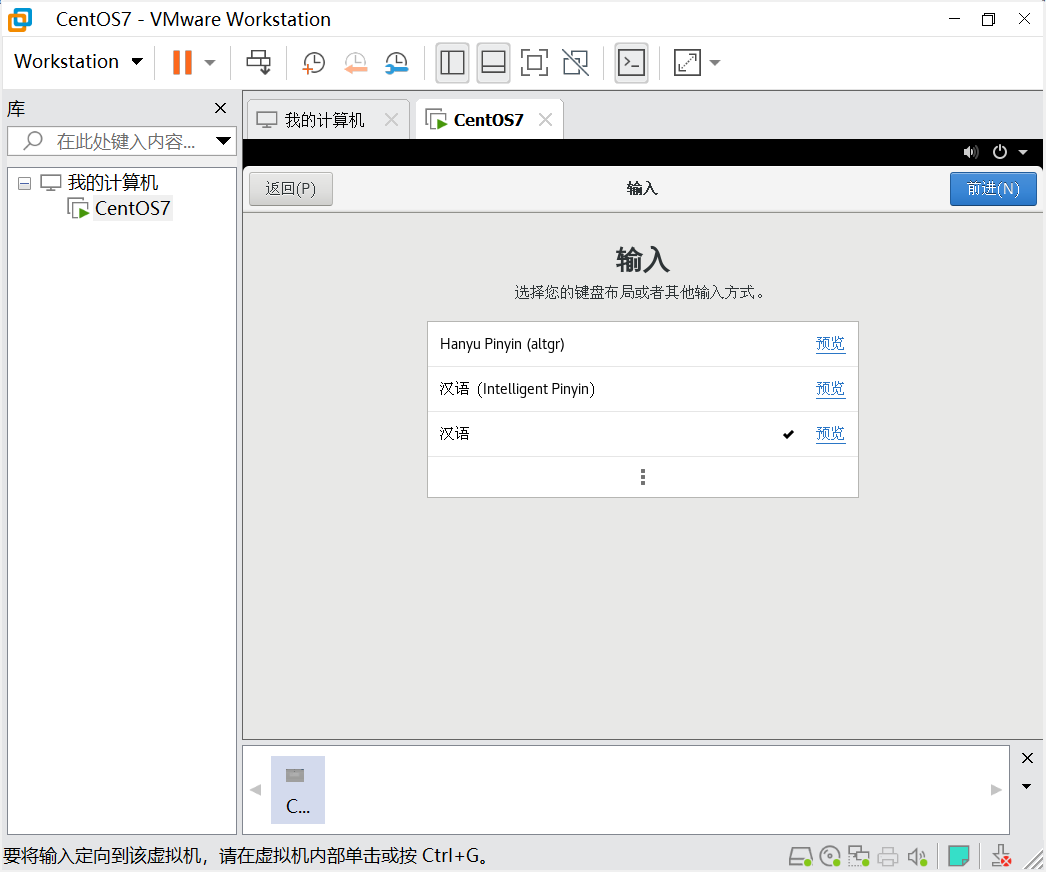Screen dimensions: 1046x872
Task: Open power options dropdown next to pause
Action: click(210, 63)
